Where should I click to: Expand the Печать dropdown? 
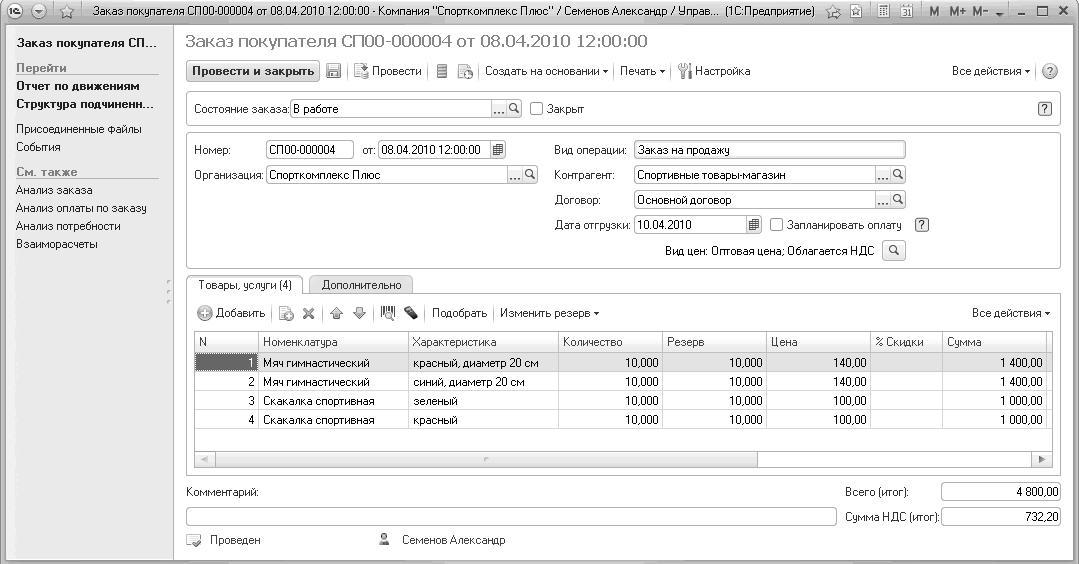(x=642, y=71)
